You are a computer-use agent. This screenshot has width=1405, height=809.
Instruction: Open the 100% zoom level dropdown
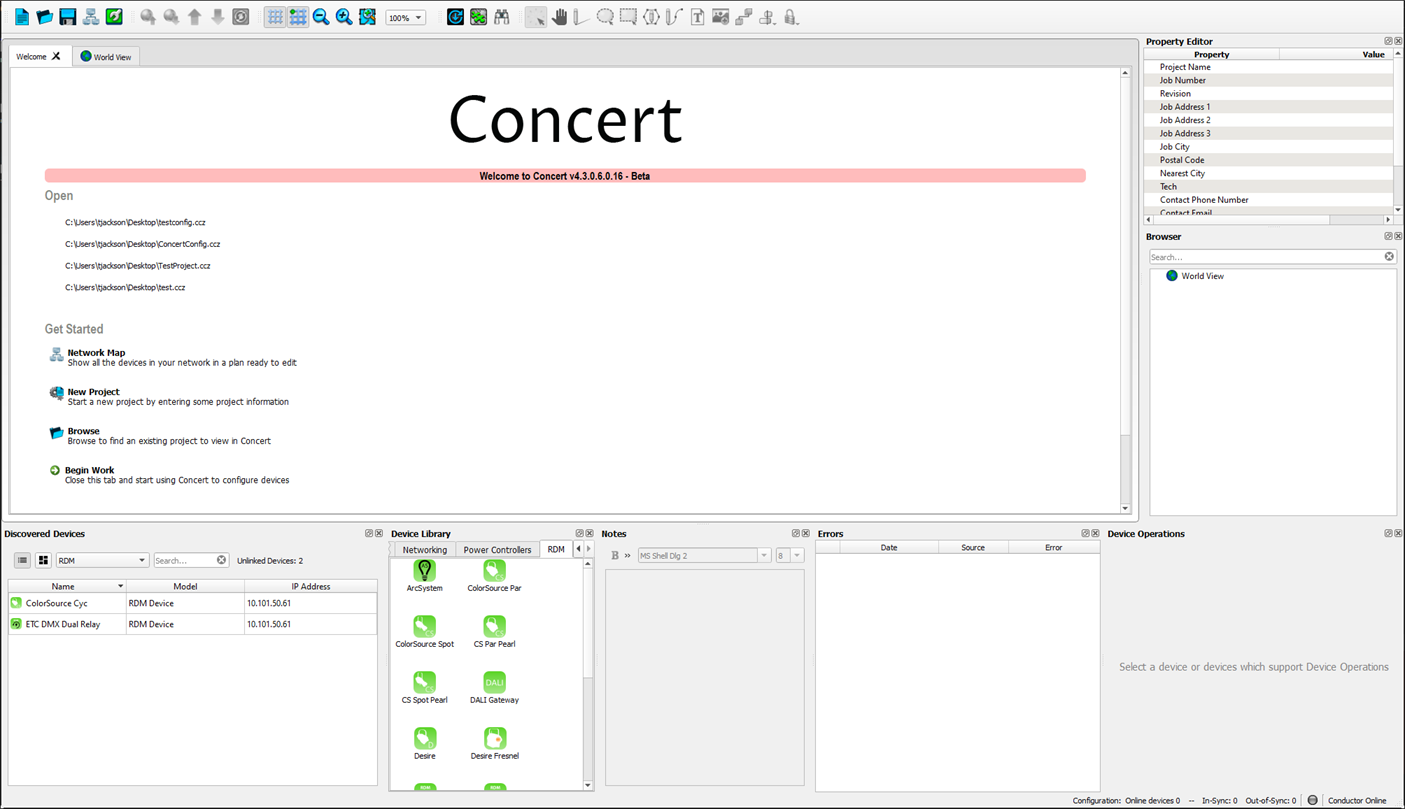[x=406, y=18]
